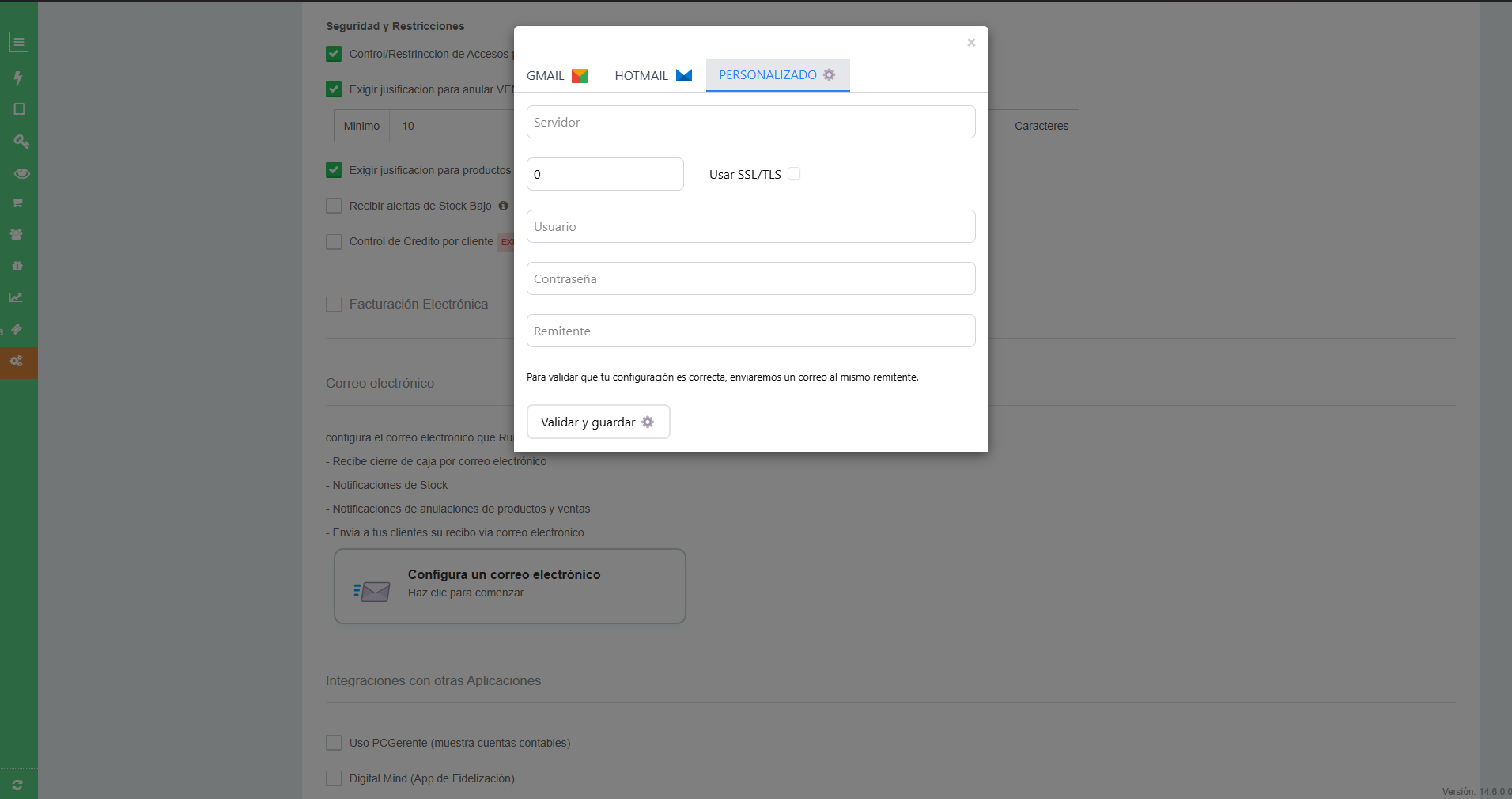Switch to the HOTMAIL tab

tap(653, 75)
